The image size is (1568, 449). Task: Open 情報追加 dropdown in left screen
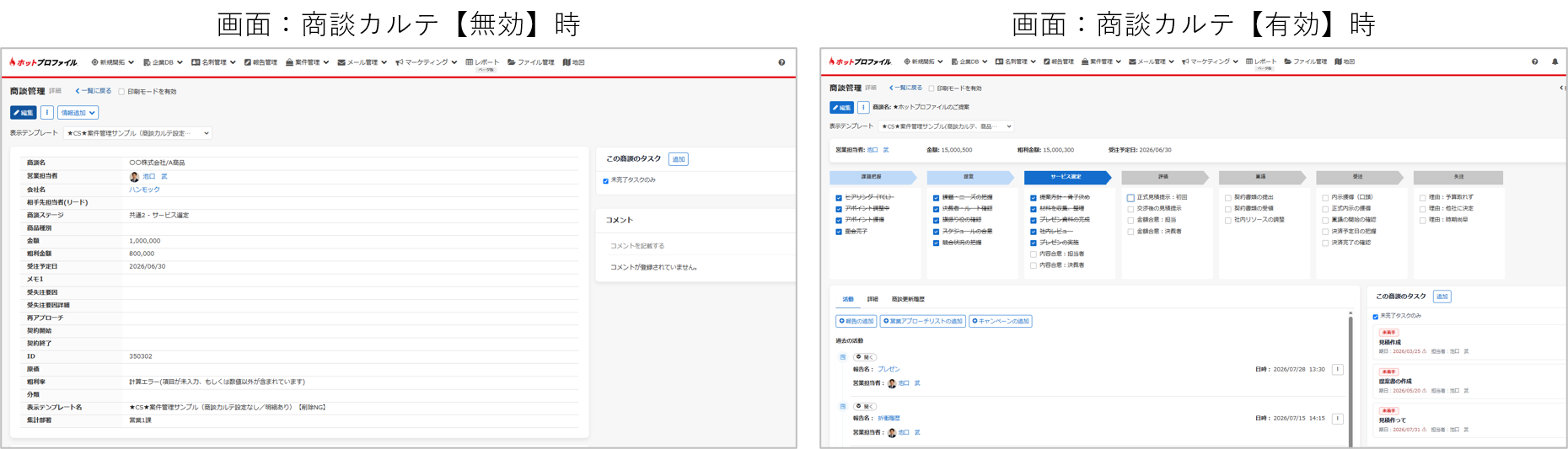78,113
